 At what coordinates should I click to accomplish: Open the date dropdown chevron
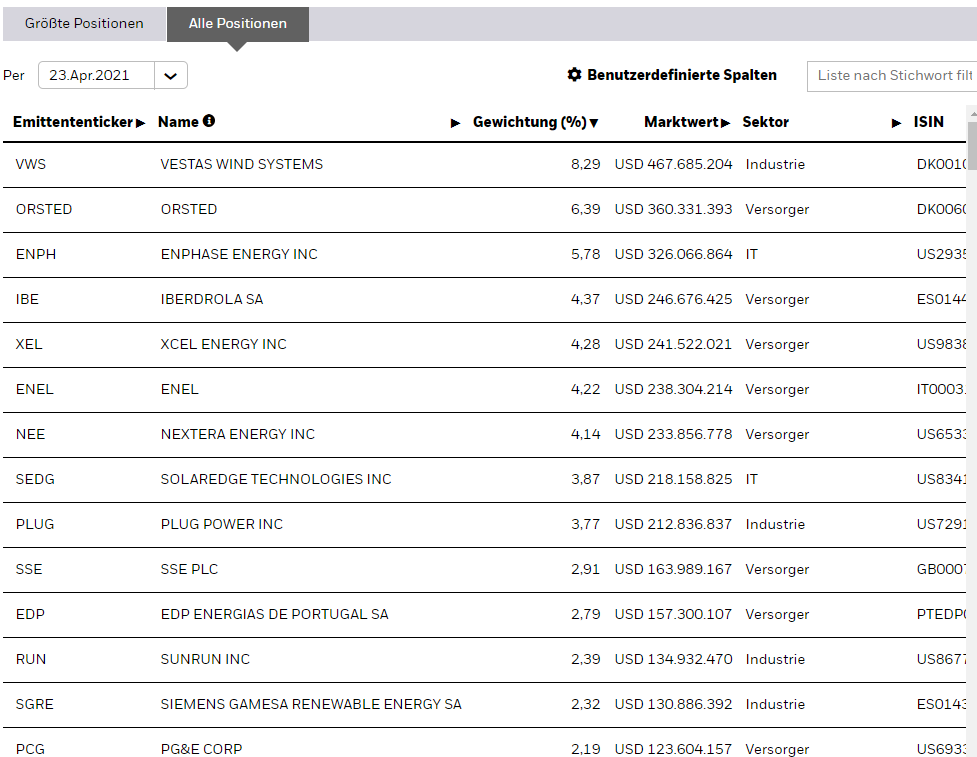click(171, 76)
